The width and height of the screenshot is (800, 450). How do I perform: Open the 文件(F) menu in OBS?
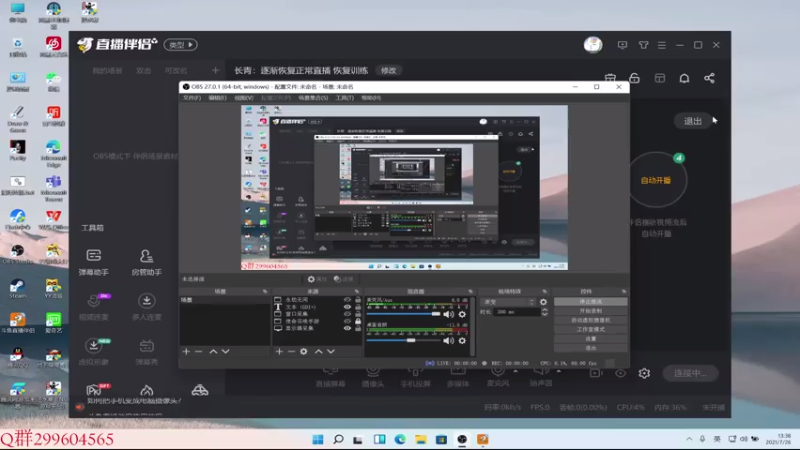[x=192, y=98]
